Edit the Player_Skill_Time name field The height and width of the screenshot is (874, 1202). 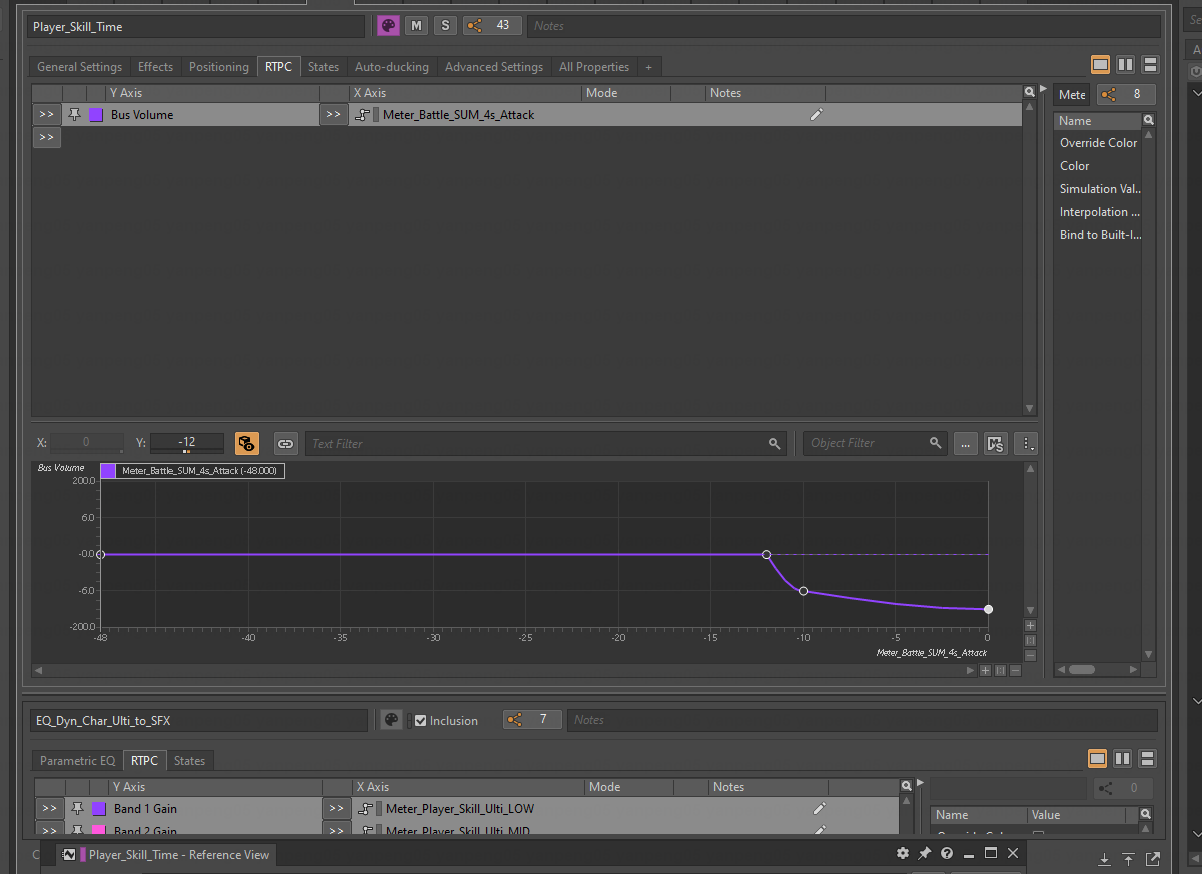click(196, 27)
